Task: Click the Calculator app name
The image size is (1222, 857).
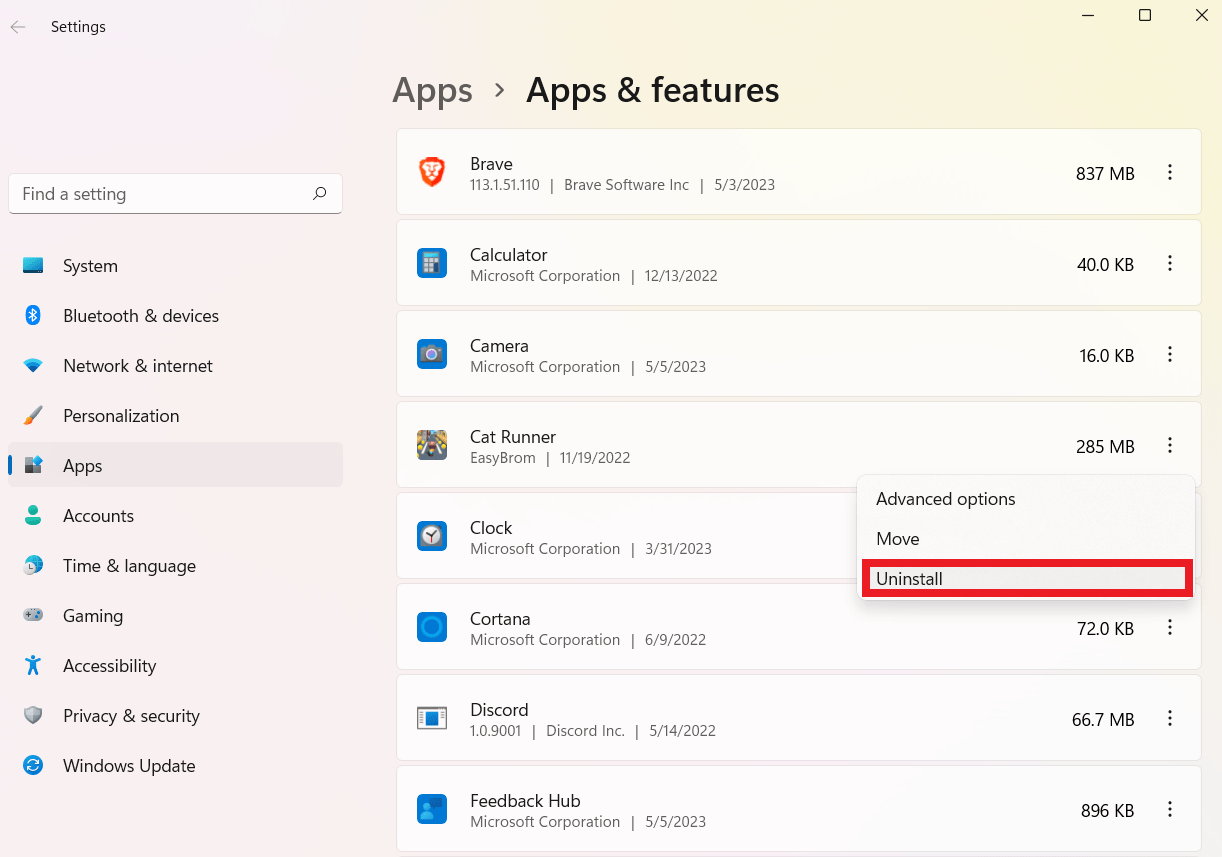Action: 509,255
